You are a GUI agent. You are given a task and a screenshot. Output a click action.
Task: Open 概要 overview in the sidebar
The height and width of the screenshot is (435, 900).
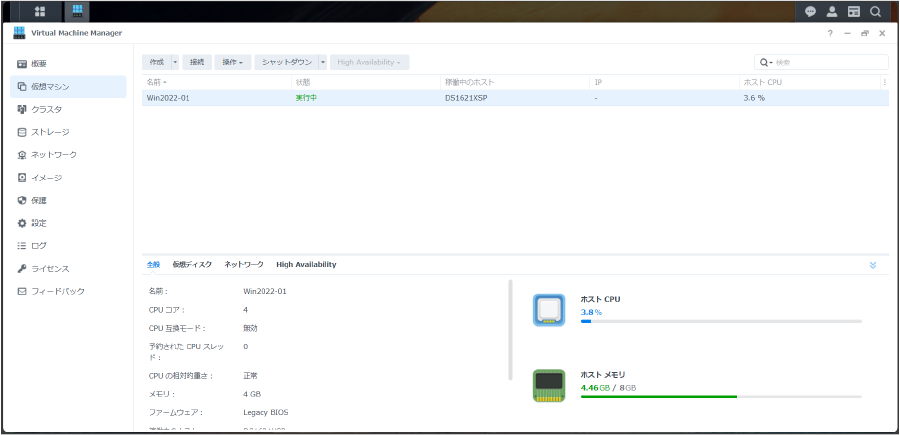click(x=68, y=64)
